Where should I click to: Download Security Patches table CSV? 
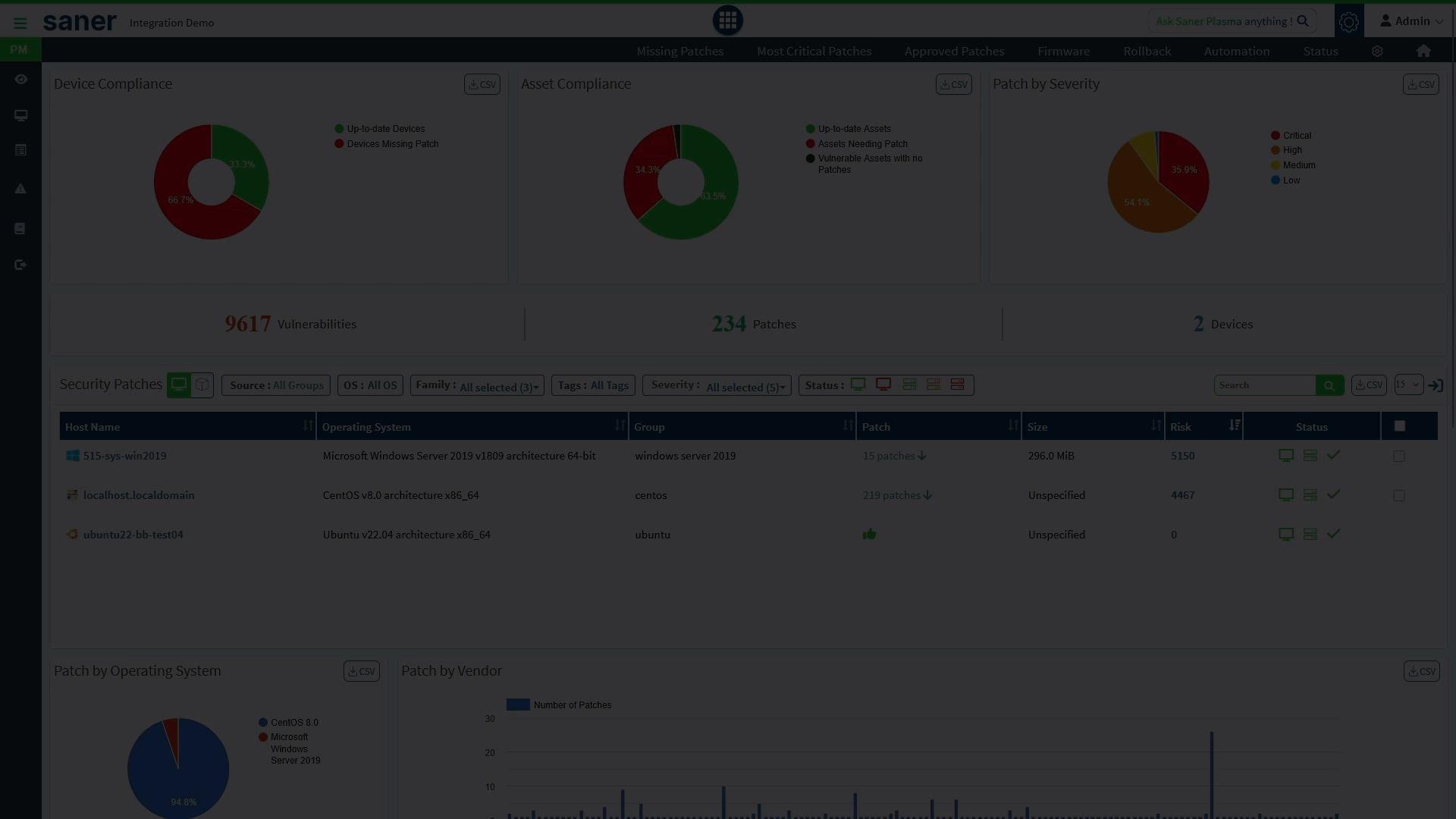[1369, 385]
